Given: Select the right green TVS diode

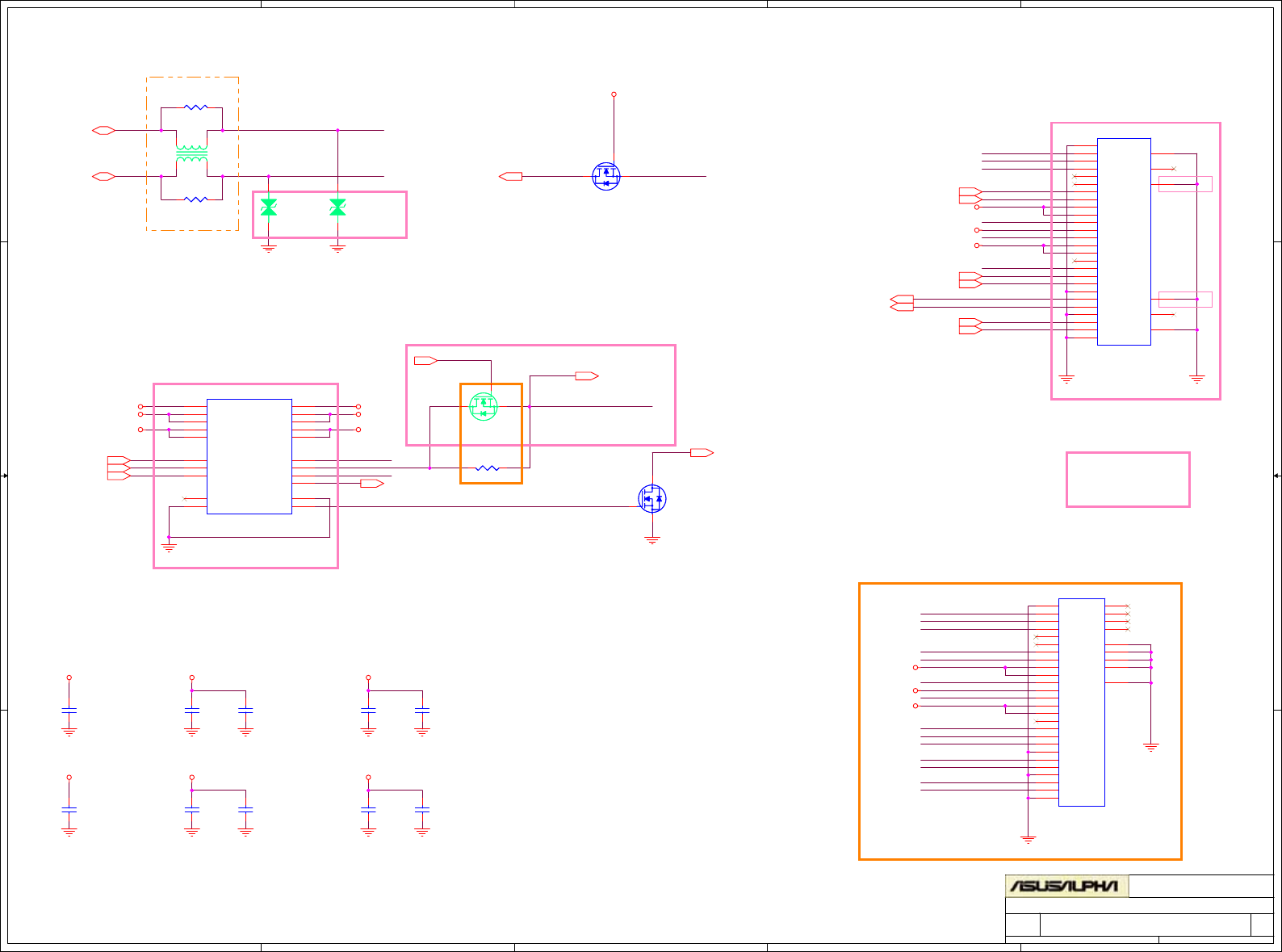Looking at the screenshot, I should click(x=337, y=208).
